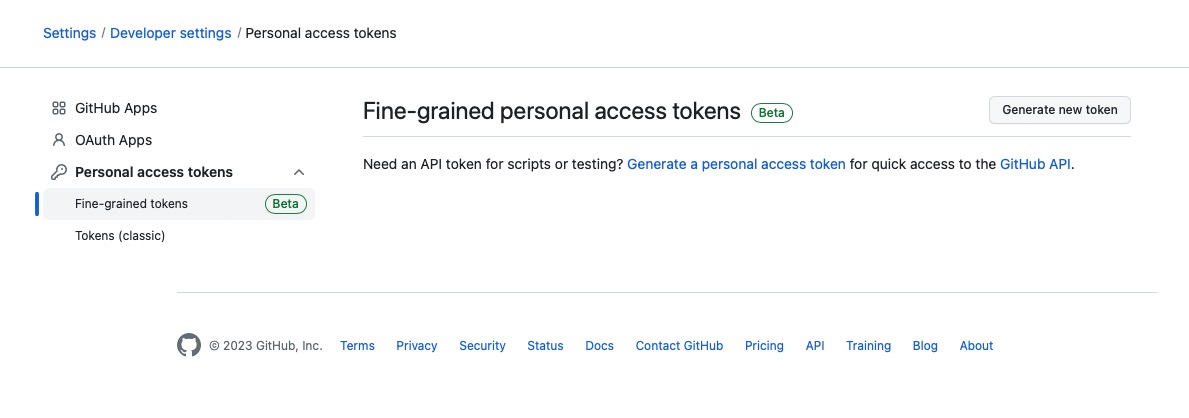Open the Contact GitHub footer link
Viewport: 1189px width, 418px height.
(679, 346)
